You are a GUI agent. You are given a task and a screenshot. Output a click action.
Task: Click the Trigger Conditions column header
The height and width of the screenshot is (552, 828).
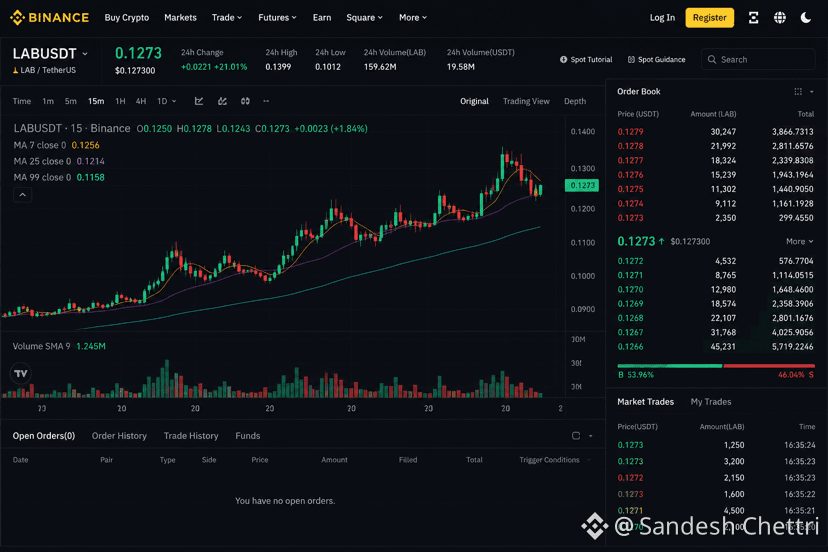point(549,460)
